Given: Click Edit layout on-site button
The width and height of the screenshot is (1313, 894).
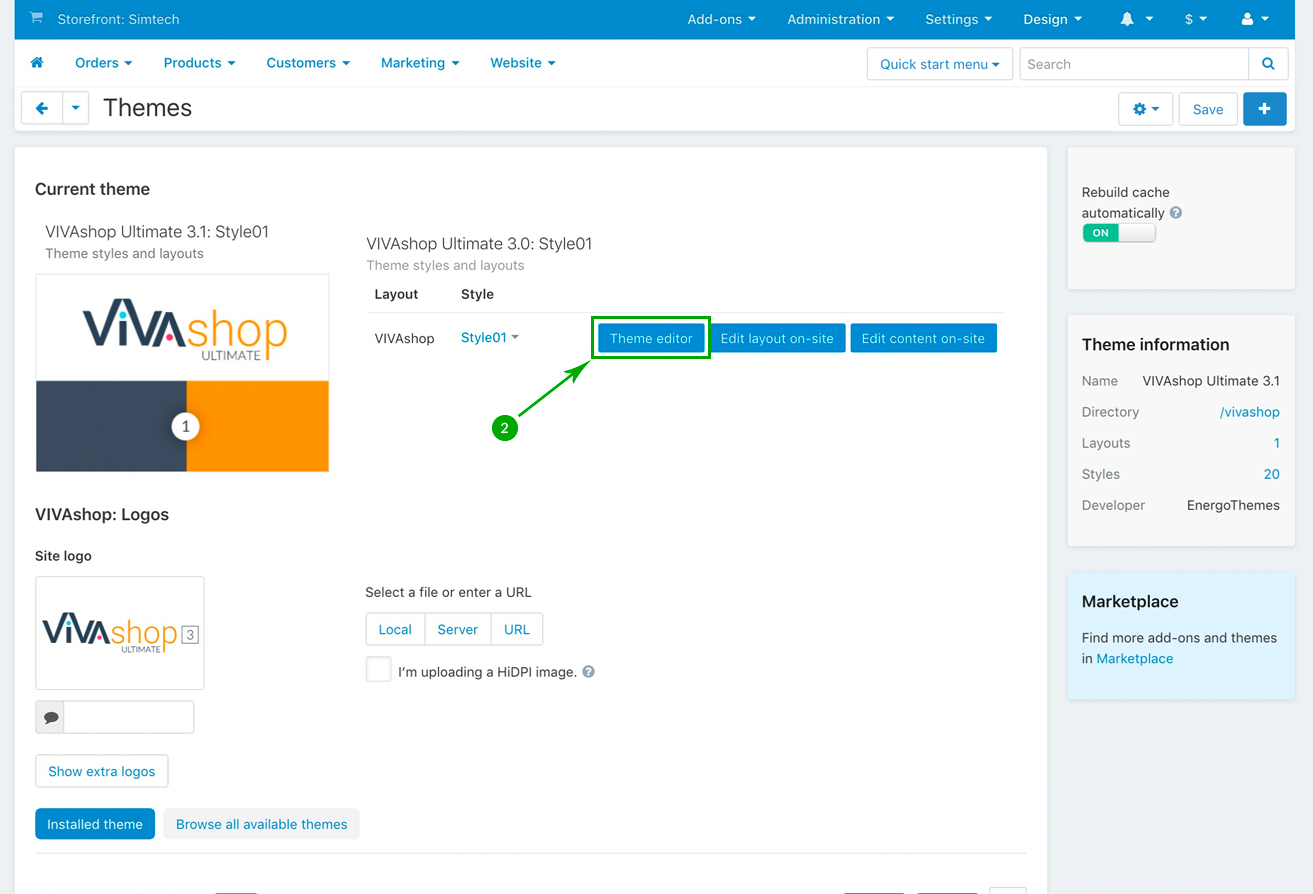Looking at the screenshot, I should [x=777, y=338].
